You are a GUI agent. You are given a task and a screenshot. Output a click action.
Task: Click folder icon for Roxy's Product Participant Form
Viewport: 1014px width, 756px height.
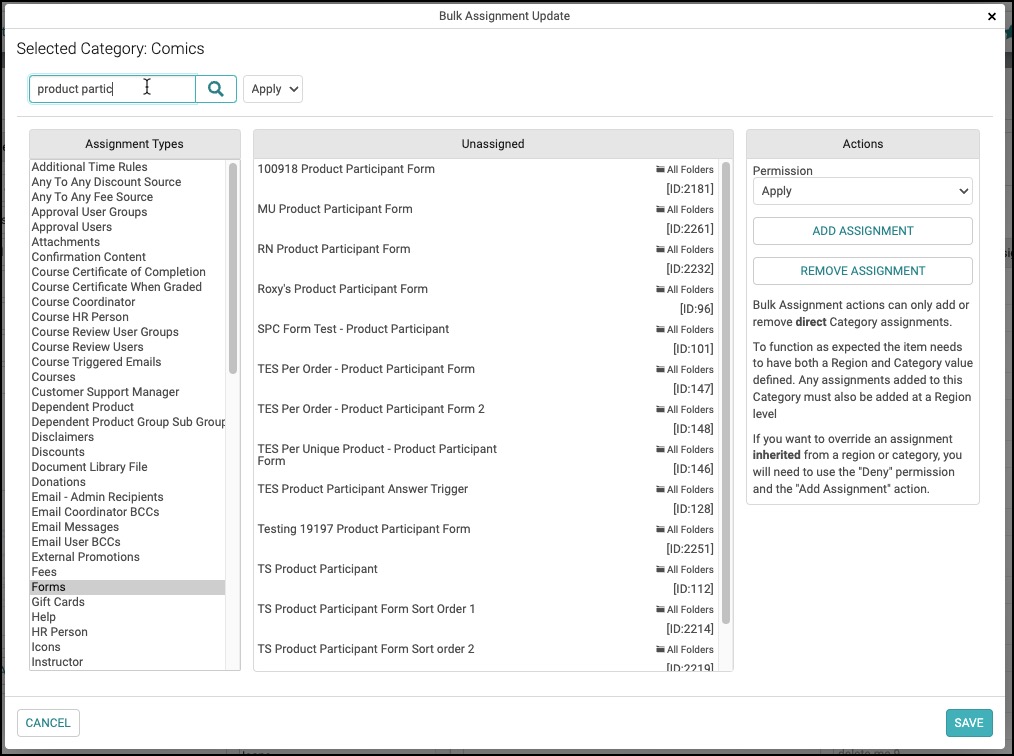tap(660, 290)
